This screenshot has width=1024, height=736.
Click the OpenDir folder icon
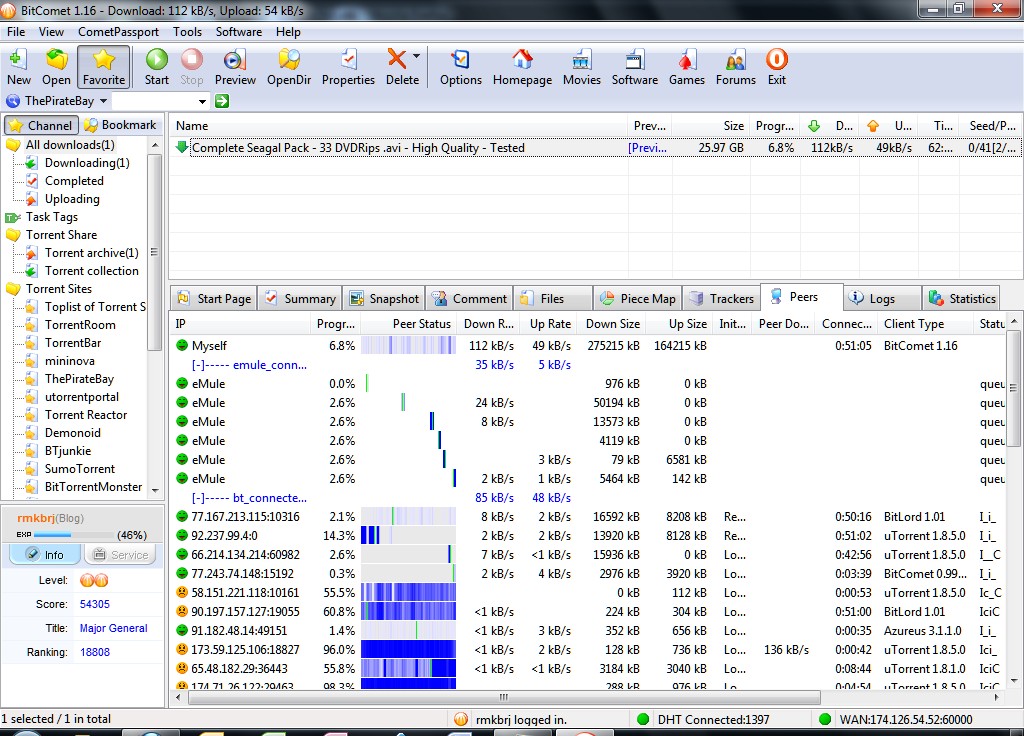point(289,67)
